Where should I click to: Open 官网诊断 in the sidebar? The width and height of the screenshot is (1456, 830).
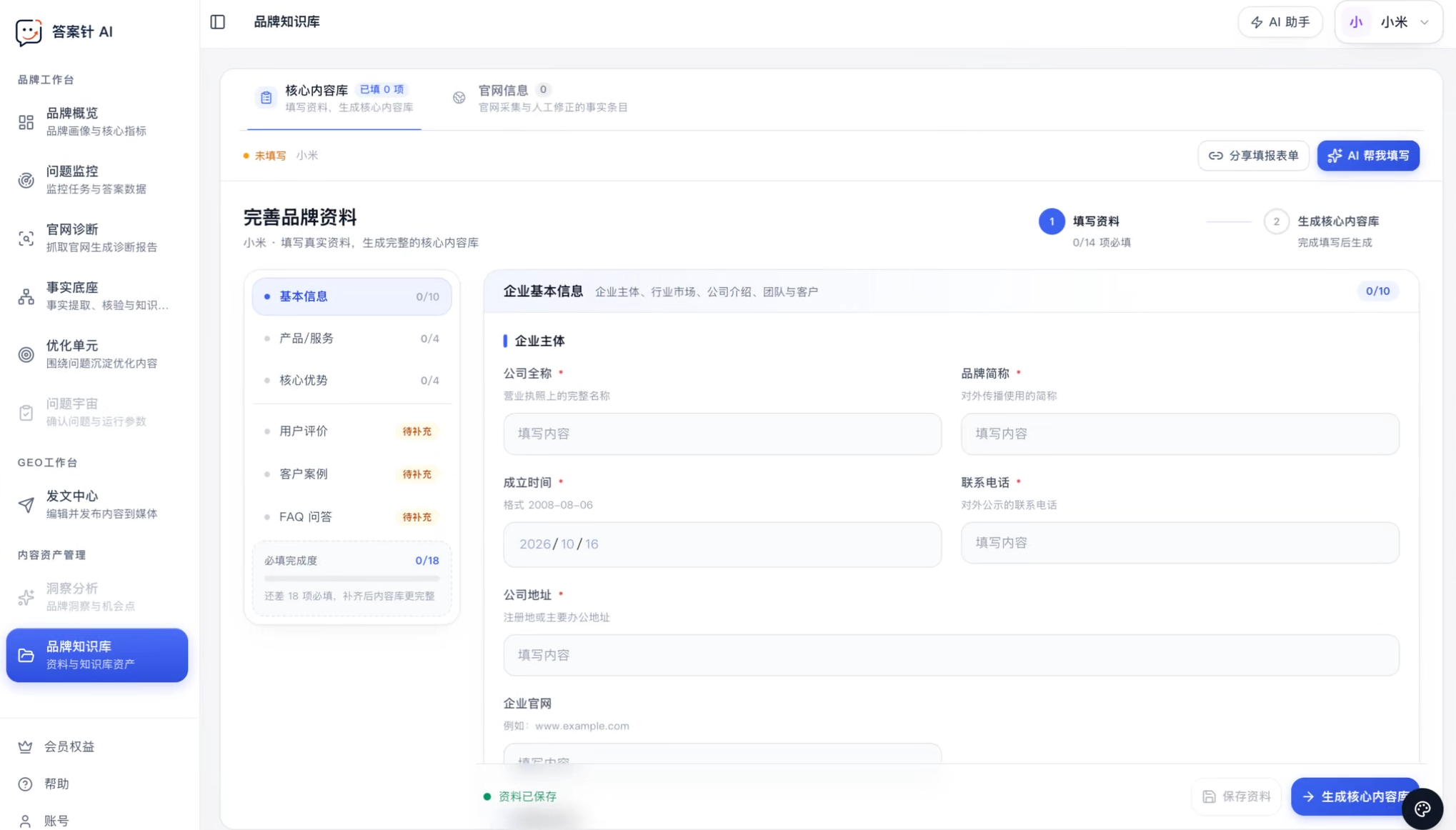(97, 238)
